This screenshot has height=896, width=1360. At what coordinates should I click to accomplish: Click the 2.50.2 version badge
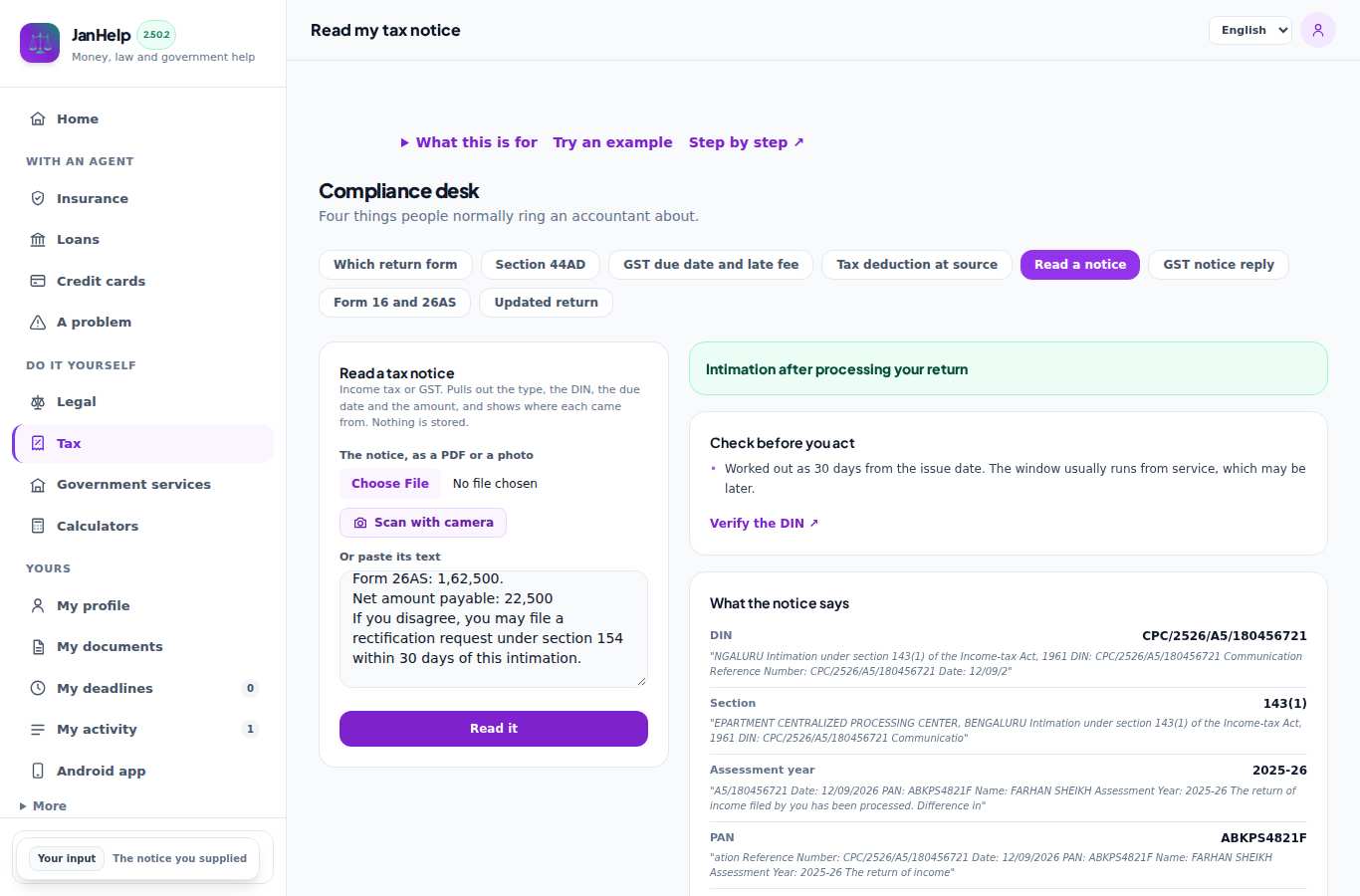coord(156,35)
